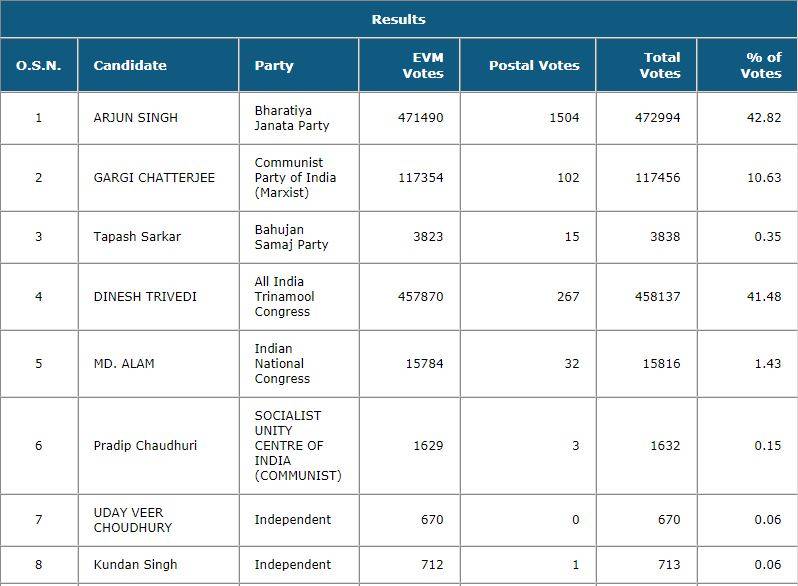The height and width of the screenshot is (586, 798).
Task: Click the UDAY VEER CHOUDHURY cell
Action: (132, 520)
